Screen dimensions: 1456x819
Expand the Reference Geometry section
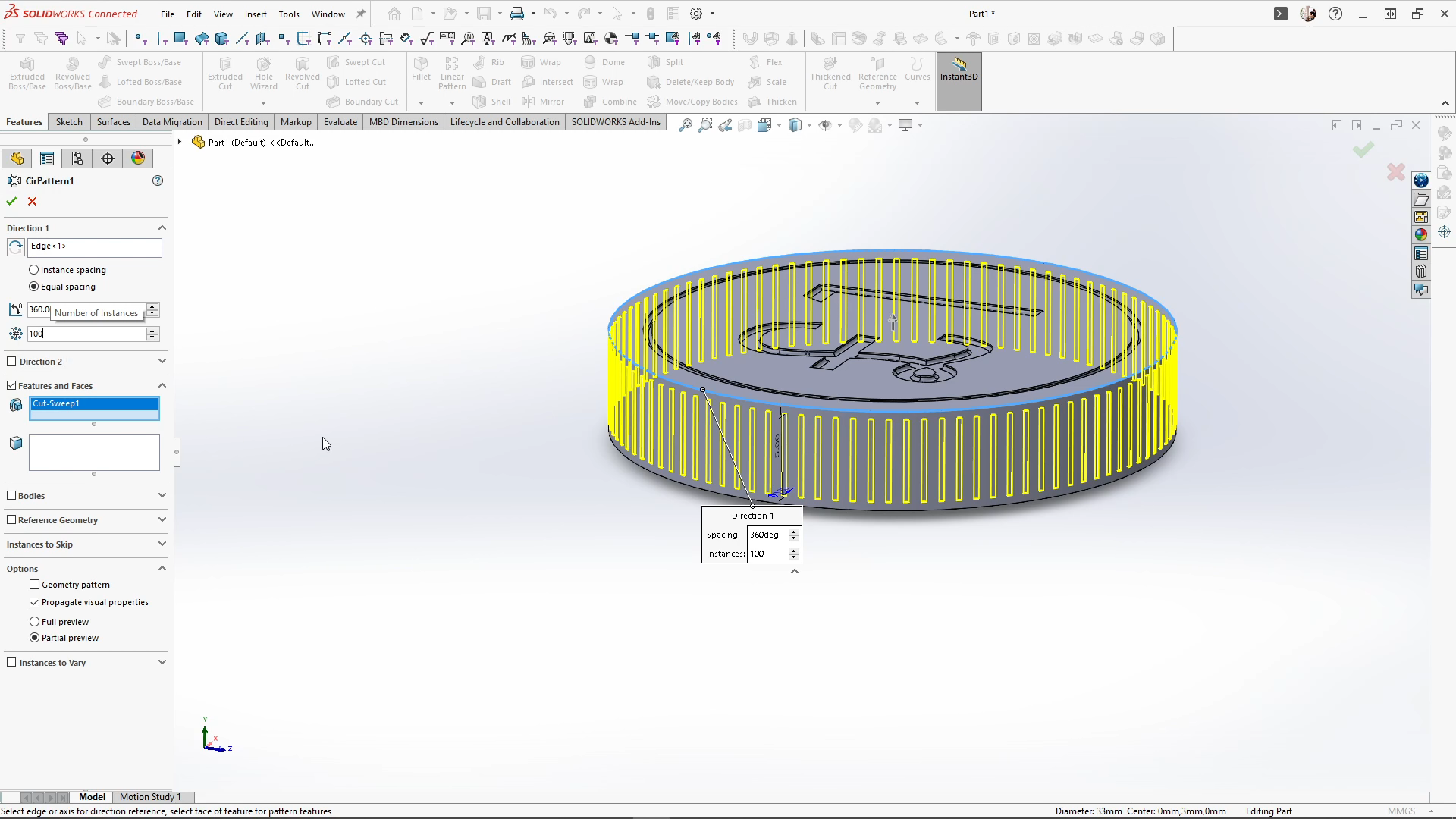[x=162, y=519]
